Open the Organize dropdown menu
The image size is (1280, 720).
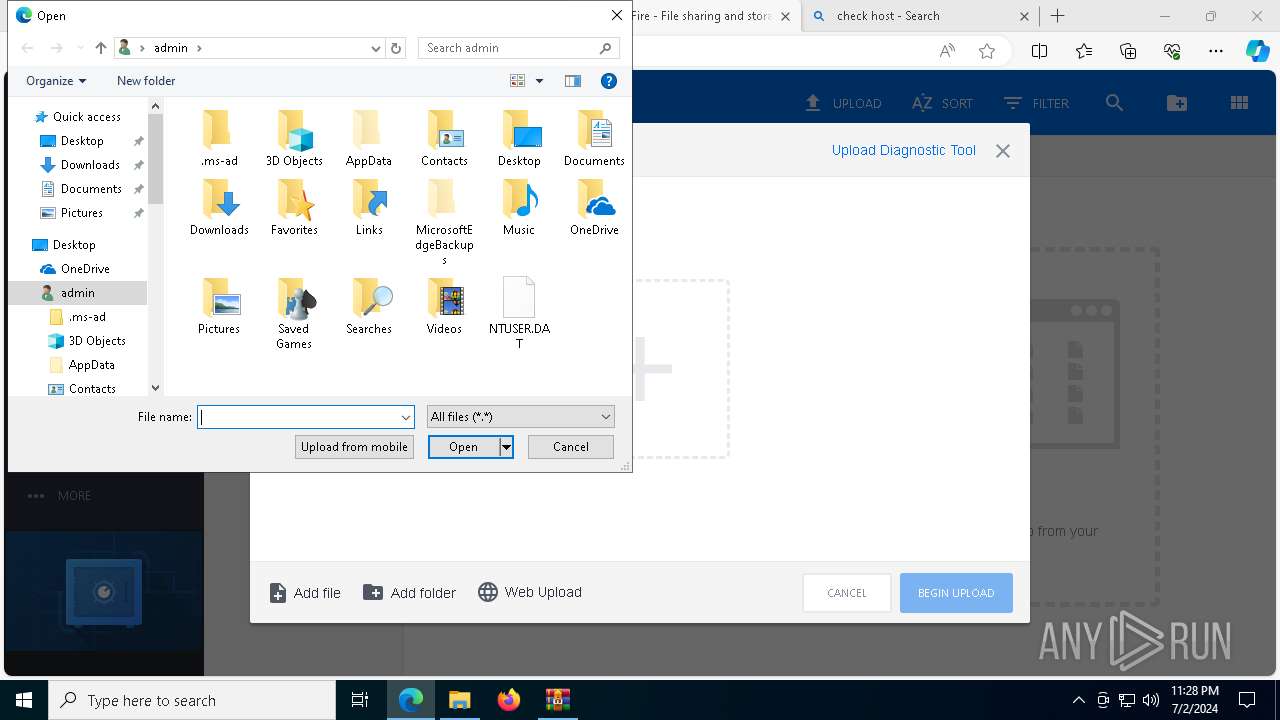(x=56, y=81)
